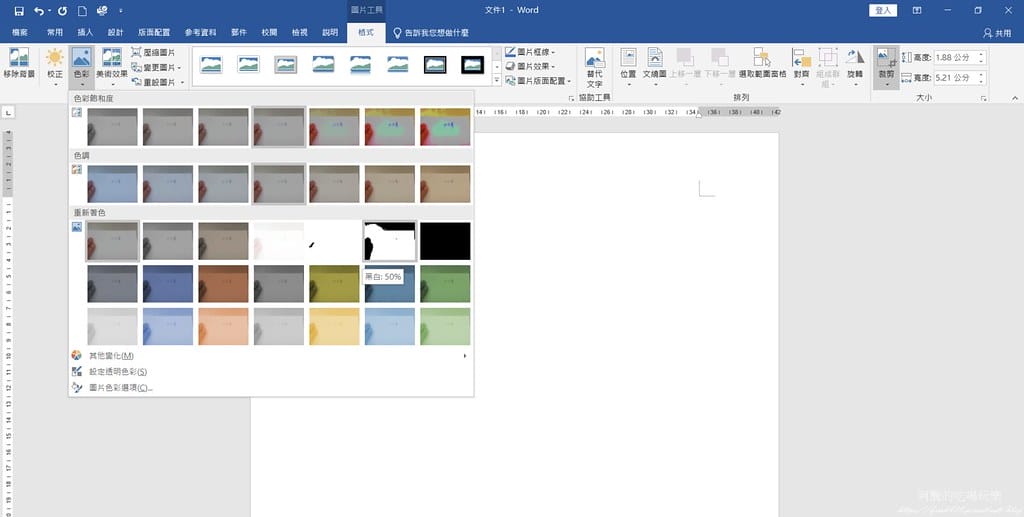The width and height of the screenshot is (1024, 517).
Task: Open Customize Quick Access Toolbar dropdown
Action: click(121, 11)
